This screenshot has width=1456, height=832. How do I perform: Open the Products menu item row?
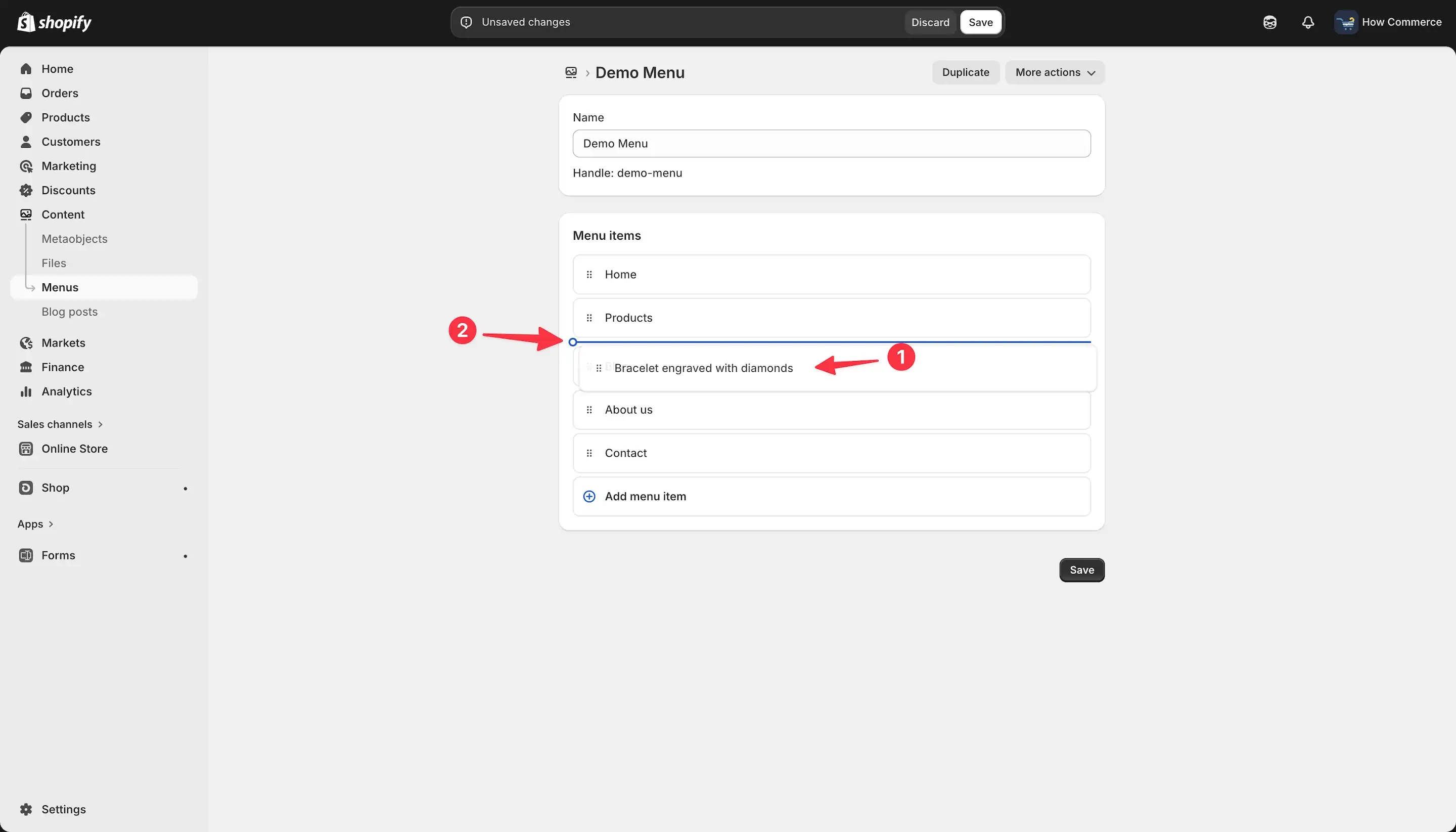click(x=831, y=318)
